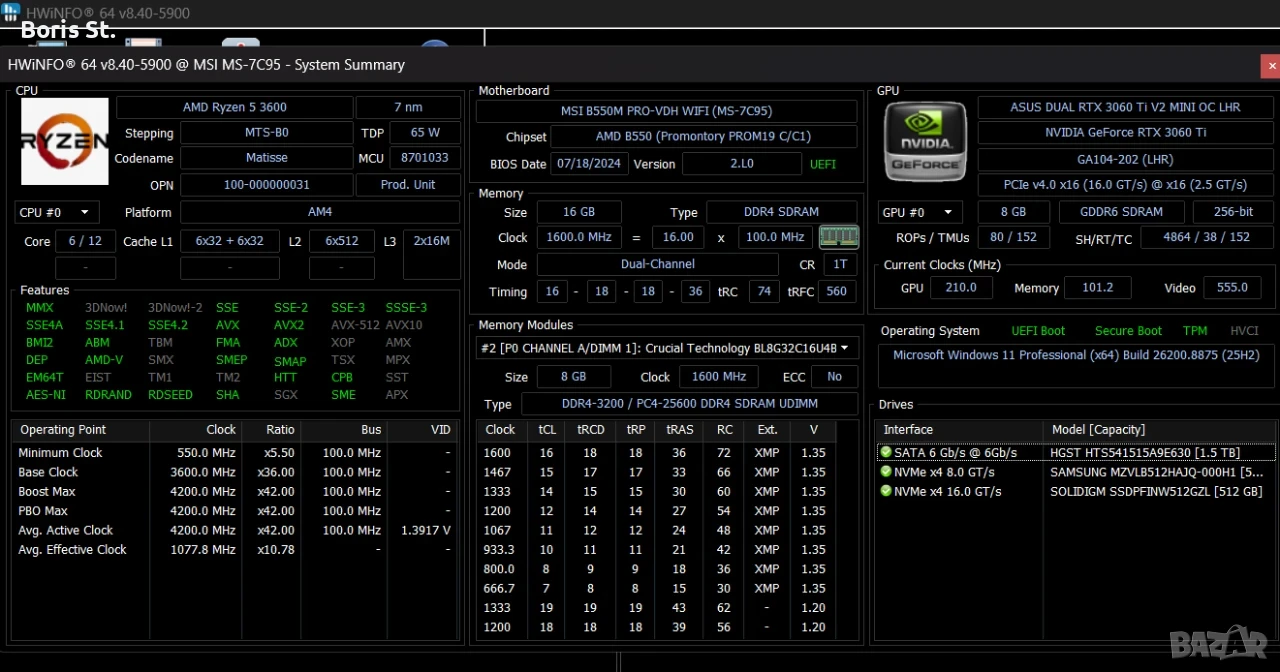Click the NVIDIA GeForce logo image

coord(926,141)
